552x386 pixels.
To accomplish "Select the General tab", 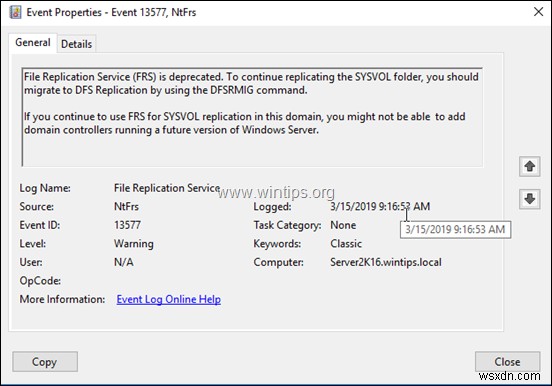I will coord(33,43).
